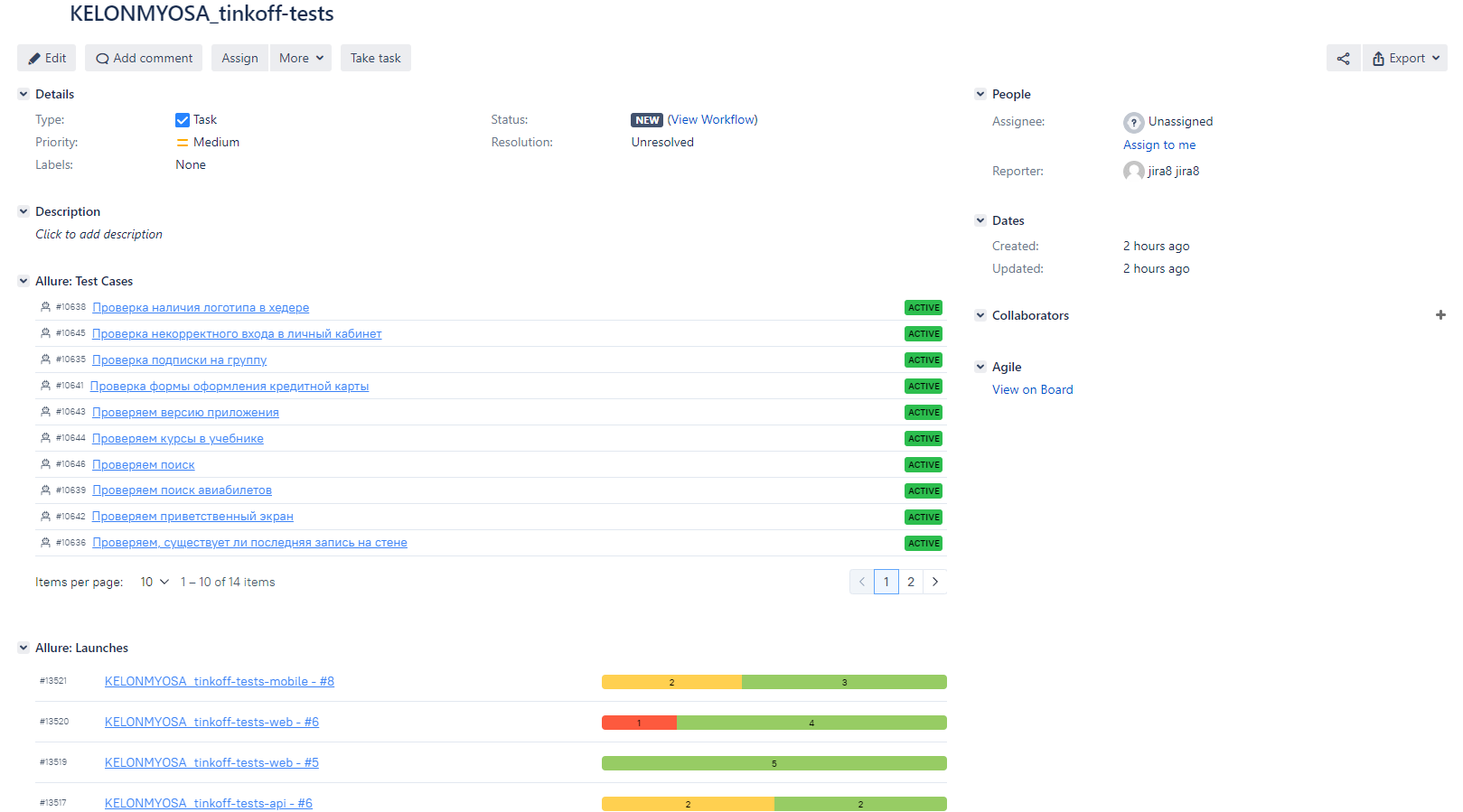The image size is (1463, 812).
Task: Open test case Проверяем поиск авиабилетов
Action: pyautogui.click(x=182, y=490)
